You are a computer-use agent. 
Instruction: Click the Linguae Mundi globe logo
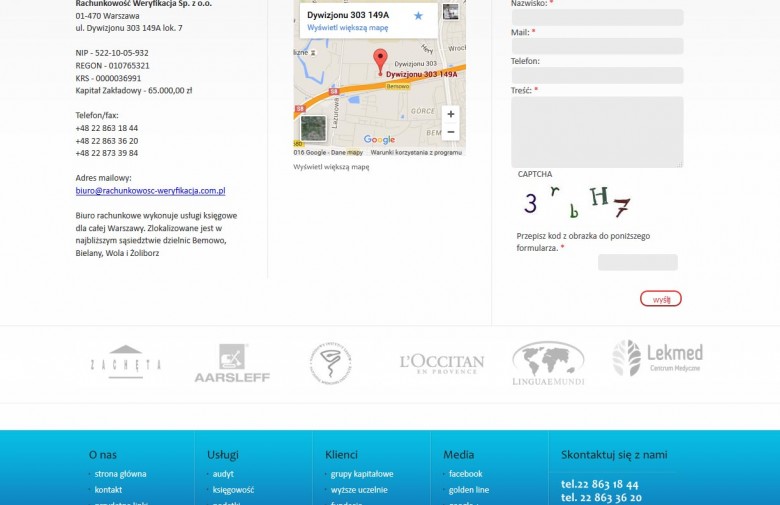coord(548,363)
